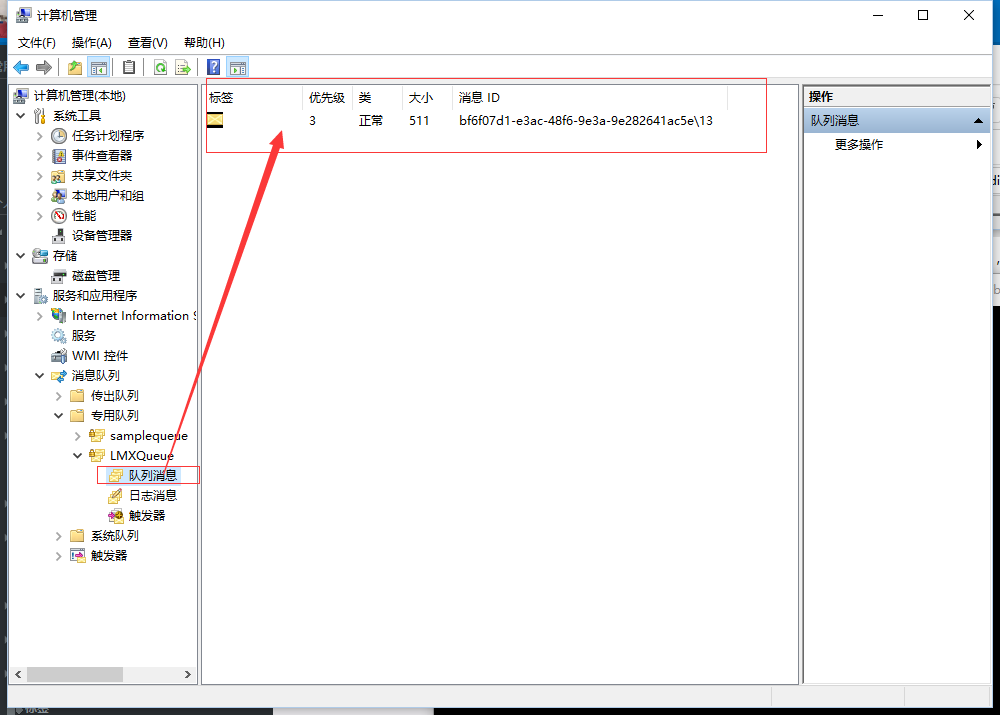Open the 操作(A) menu

[92, 43]
